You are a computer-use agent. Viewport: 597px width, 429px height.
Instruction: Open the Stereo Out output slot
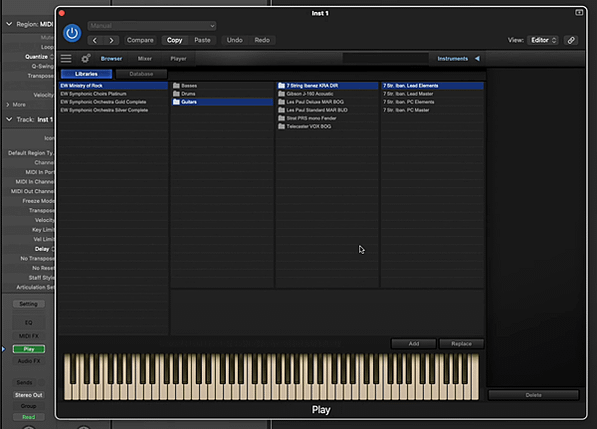[x=29, y=395]
